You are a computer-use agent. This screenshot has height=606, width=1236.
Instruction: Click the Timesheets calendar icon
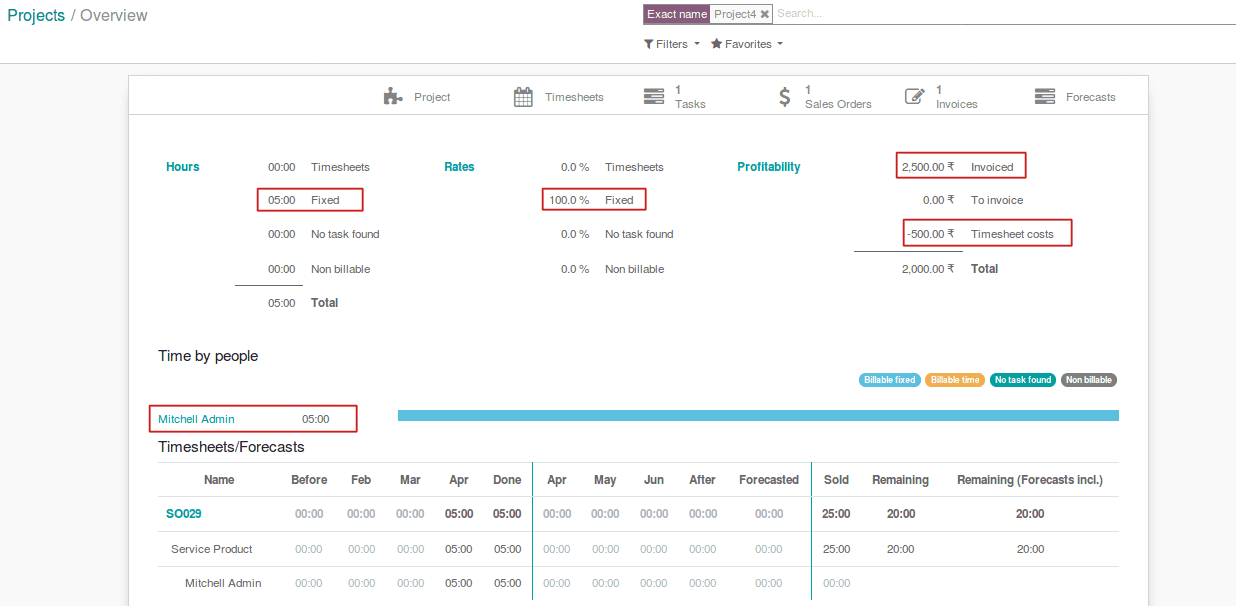(523, 97)
